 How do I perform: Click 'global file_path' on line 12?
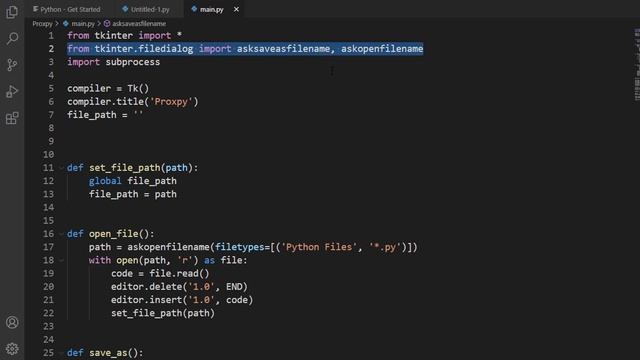tap(133, 181)
